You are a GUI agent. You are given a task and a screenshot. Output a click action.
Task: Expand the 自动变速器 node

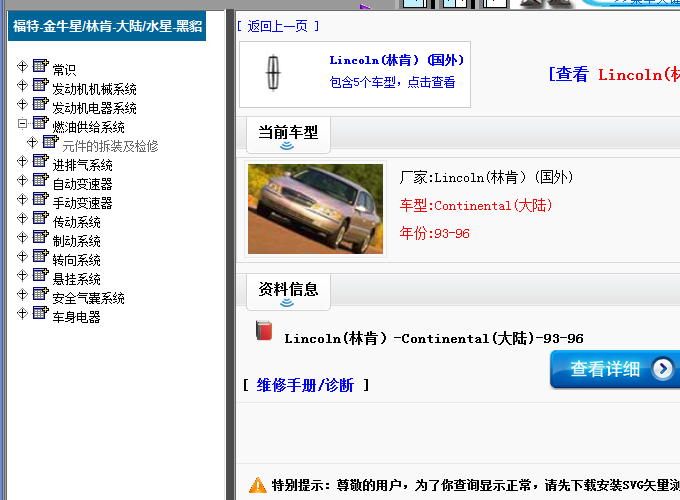pos(23,180)
